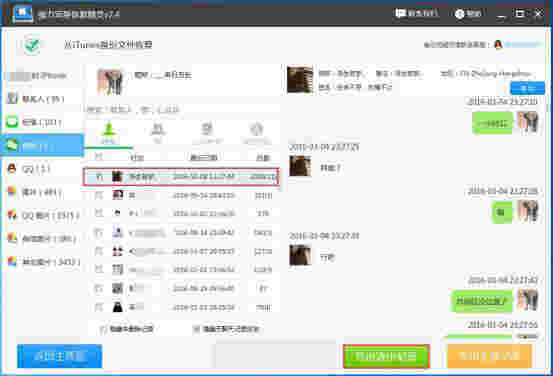Tick the checkbox of the row with 376 messages
Image resolution: width=553 pixels, height=376 pixels.
click(x=99, y=213)
